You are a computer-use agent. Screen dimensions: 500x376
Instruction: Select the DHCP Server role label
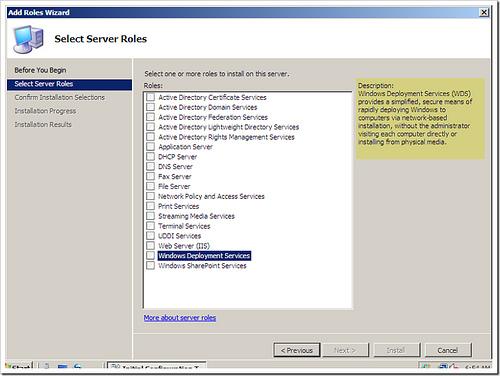point(177,157)
